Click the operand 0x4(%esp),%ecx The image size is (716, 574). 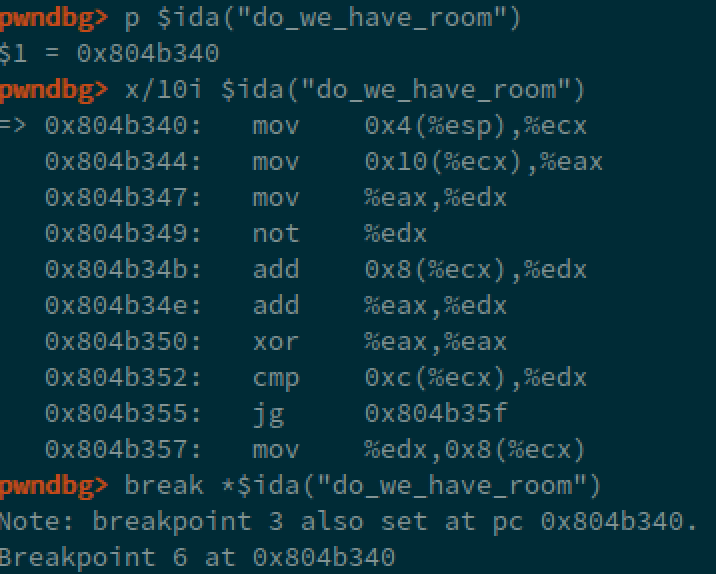pyautogui.click(x=475, y=125)
